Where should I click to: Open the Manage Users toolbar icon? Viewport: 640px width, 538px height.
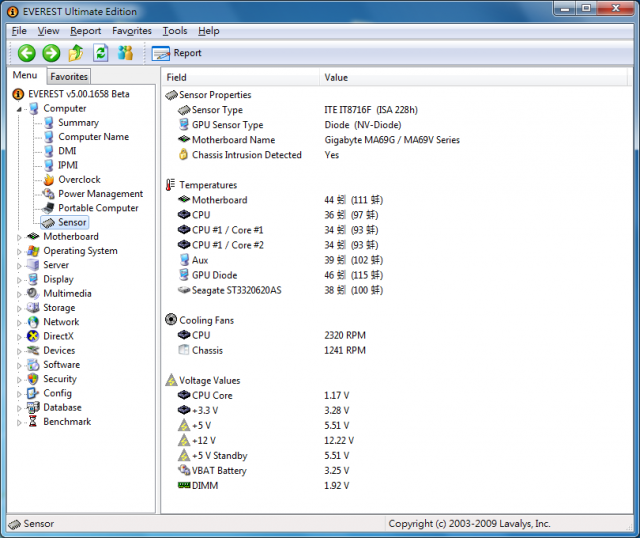coord(125,53)
